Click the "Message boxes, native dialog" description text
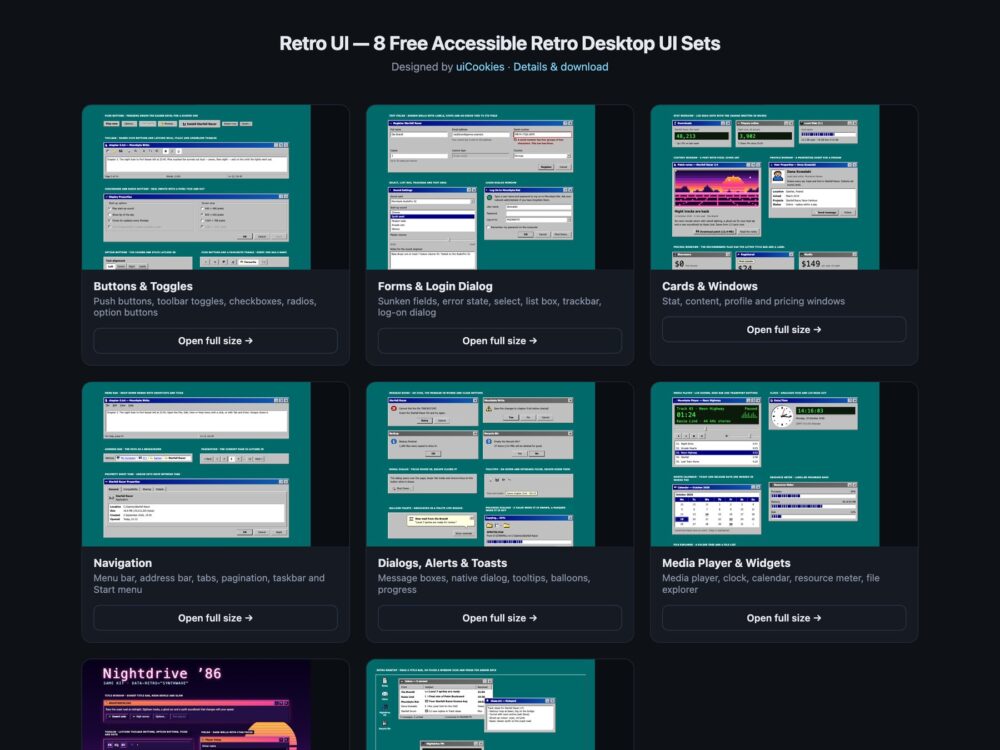1000x750 pixels. (484, 584)
